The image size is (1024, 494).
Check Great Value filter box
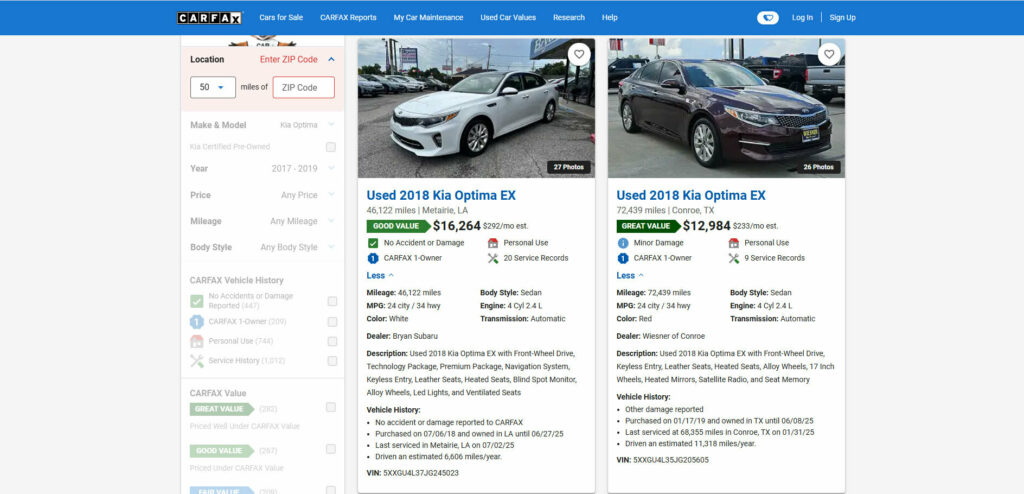coord(331,407)
